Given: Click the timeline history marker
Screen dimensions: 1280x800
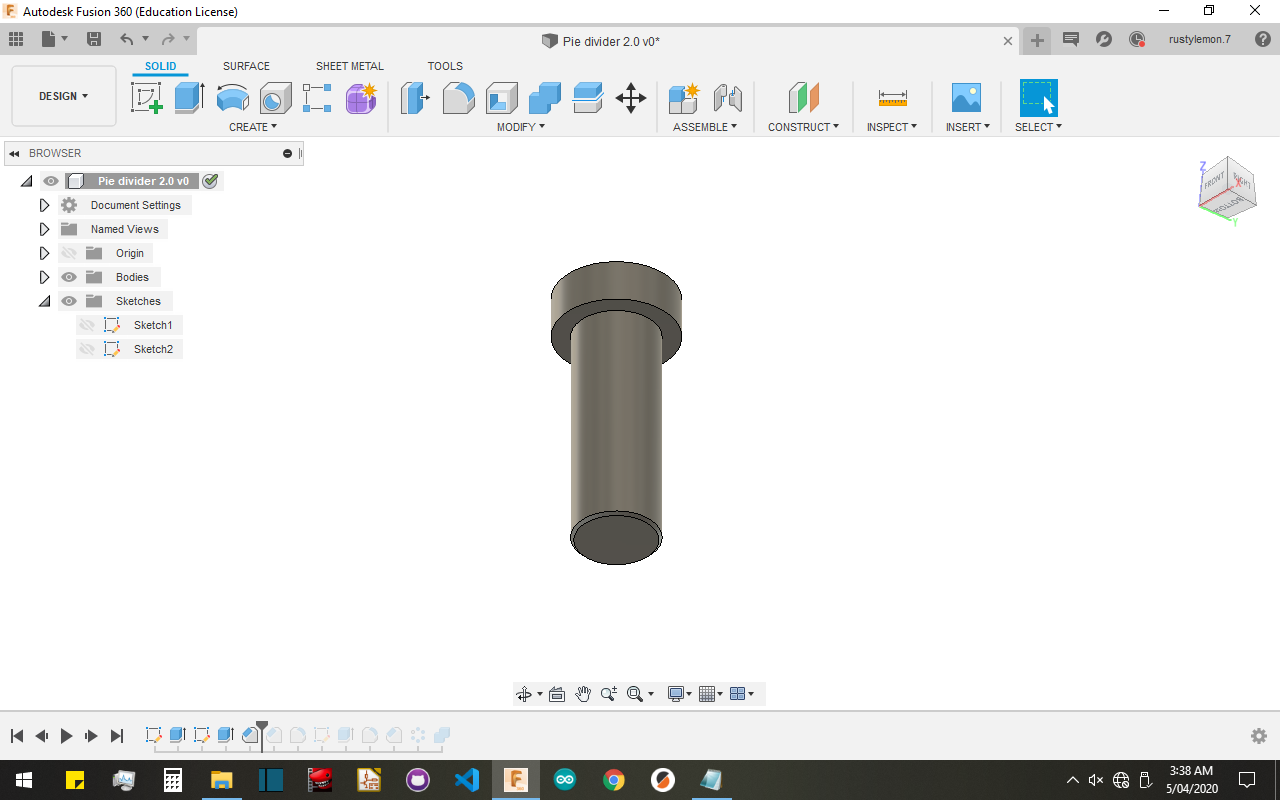Looking at the screenshot, I should tap(262, 735).
